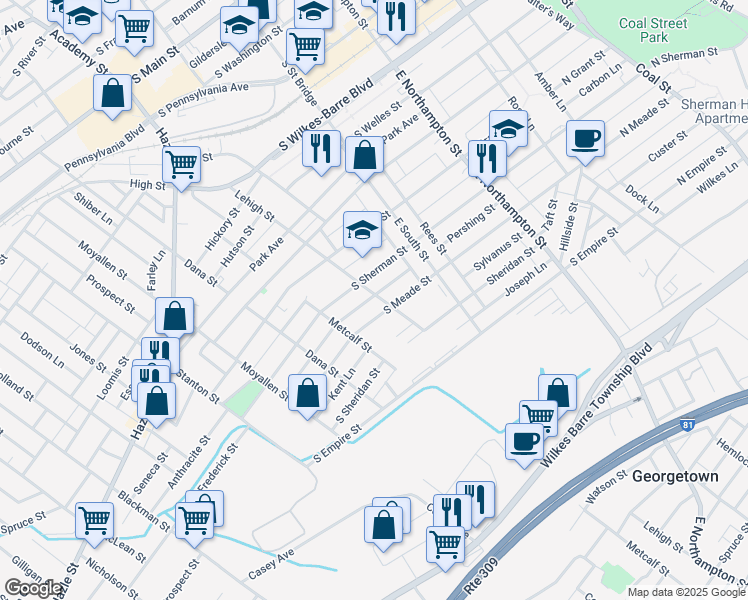Open the shopping bag marker below Loomis St
Viewport: 748px width, 600px height.
pos(156,401)
